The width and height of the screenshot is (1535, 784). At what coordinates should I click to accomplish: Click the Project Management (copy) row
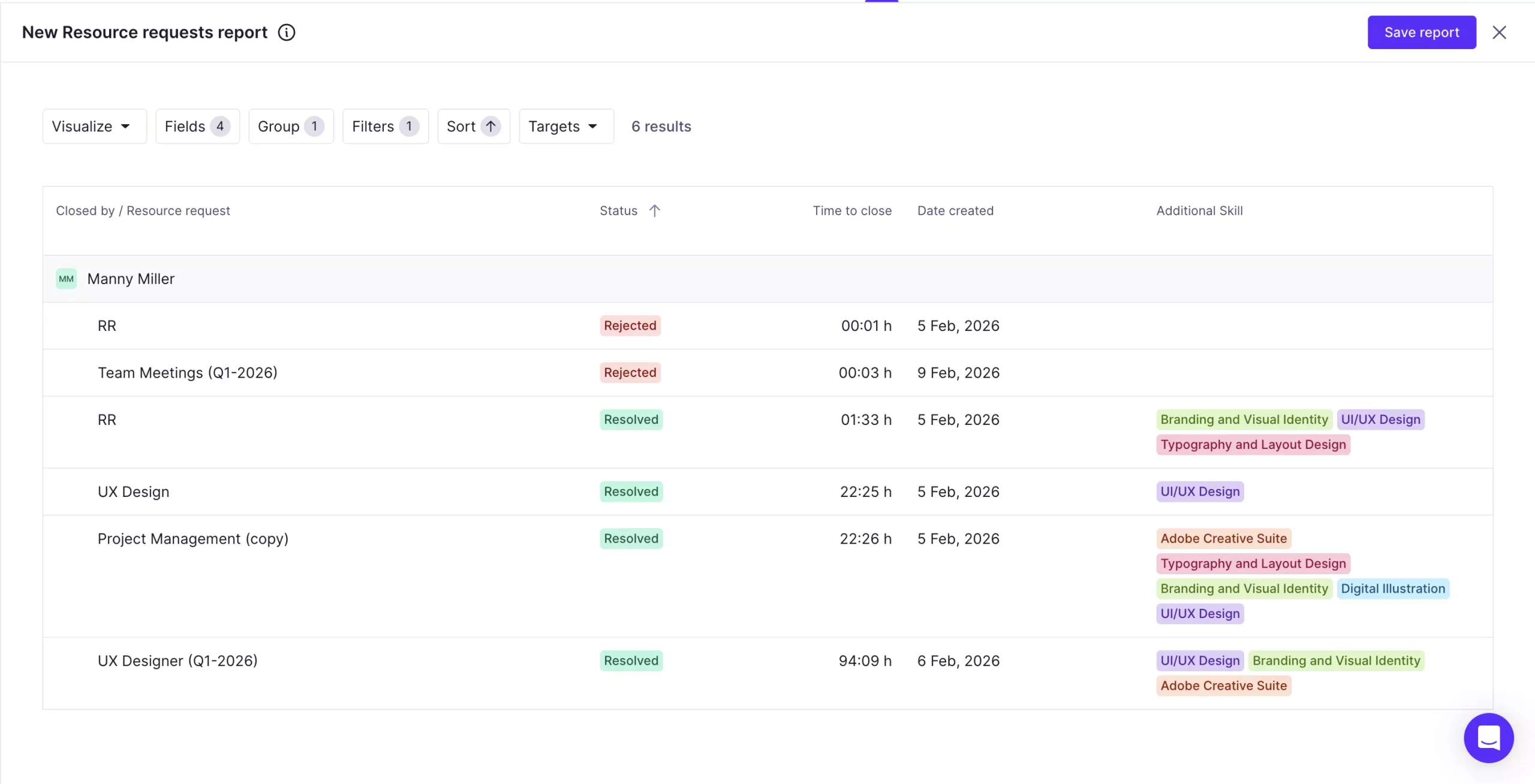click(192, 539)
